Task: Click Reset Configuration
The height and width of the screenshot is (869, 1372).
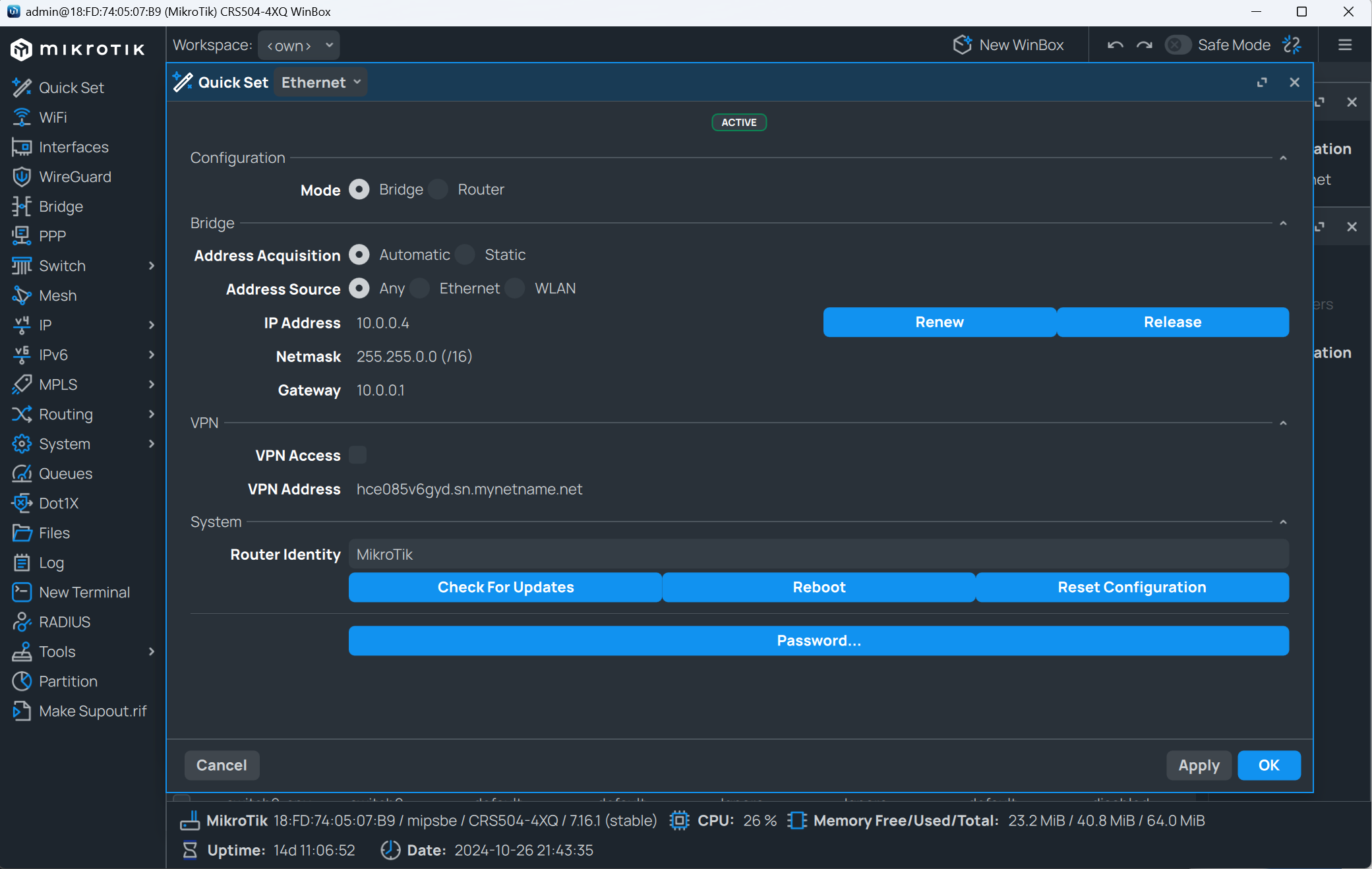Action: [x=1132, y=587]
